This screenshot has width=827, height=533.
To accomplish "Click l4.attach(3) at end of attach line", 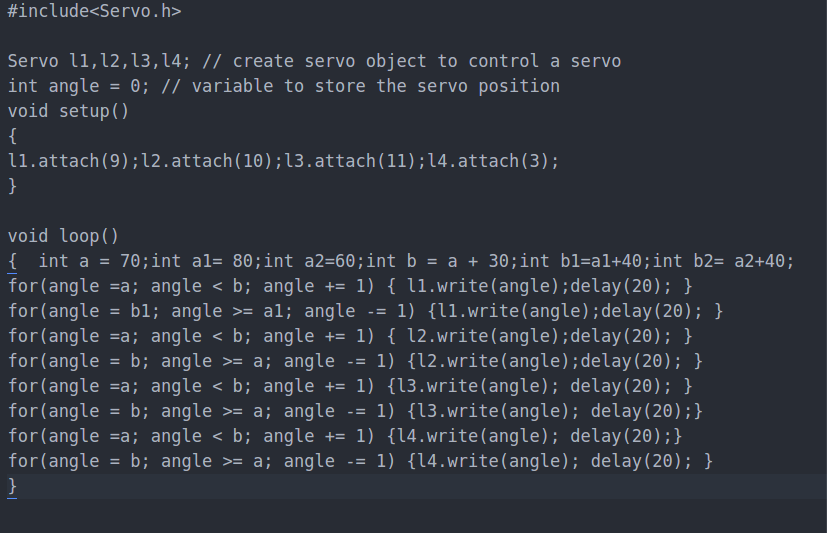I will point(488,161).
